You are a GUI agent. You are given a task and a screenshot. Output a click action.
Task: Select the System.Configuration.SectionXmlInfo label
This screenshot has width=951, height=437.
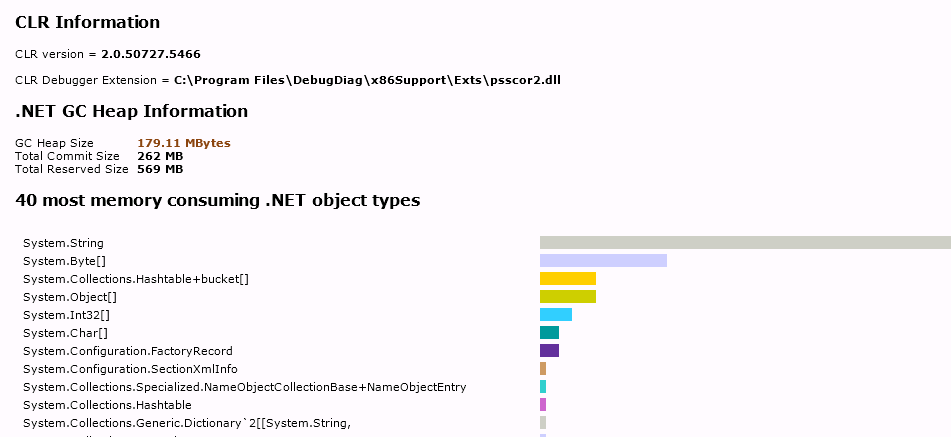pyautogui.click(x=130, y=369)
